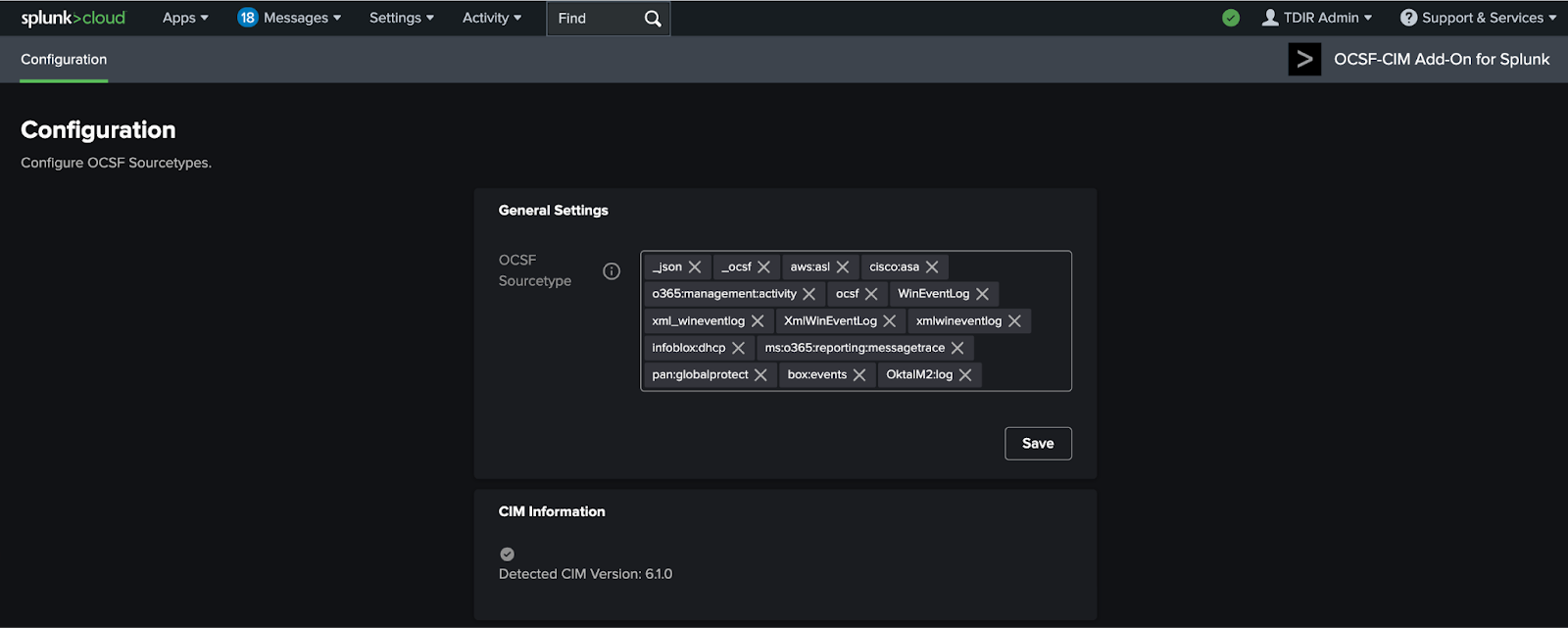Remove the box:events sourcetype tag
Image resolution: width=1568 pixels, height=628 pixels.
tap(859, 375)
